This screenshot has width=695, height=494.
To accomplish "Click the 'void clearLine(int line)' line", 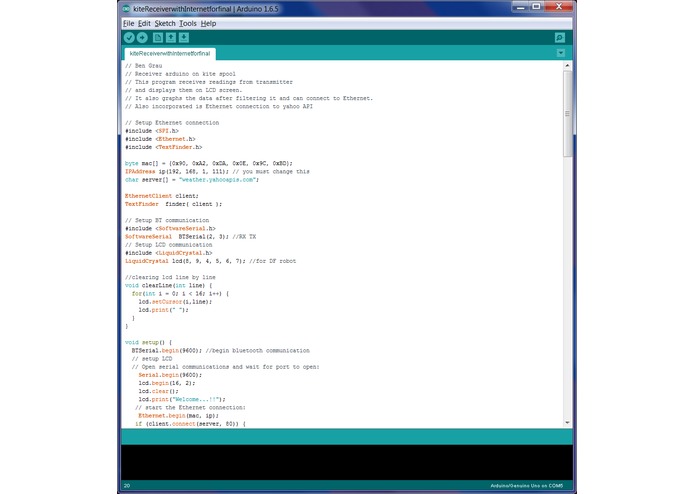I will coord(168,285).
